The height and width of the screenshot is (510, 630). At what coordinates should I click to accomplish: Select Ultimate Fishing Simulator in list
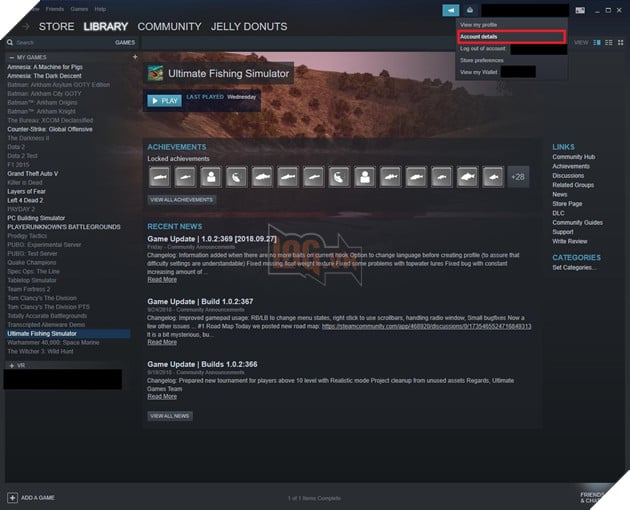coord(67,334)
